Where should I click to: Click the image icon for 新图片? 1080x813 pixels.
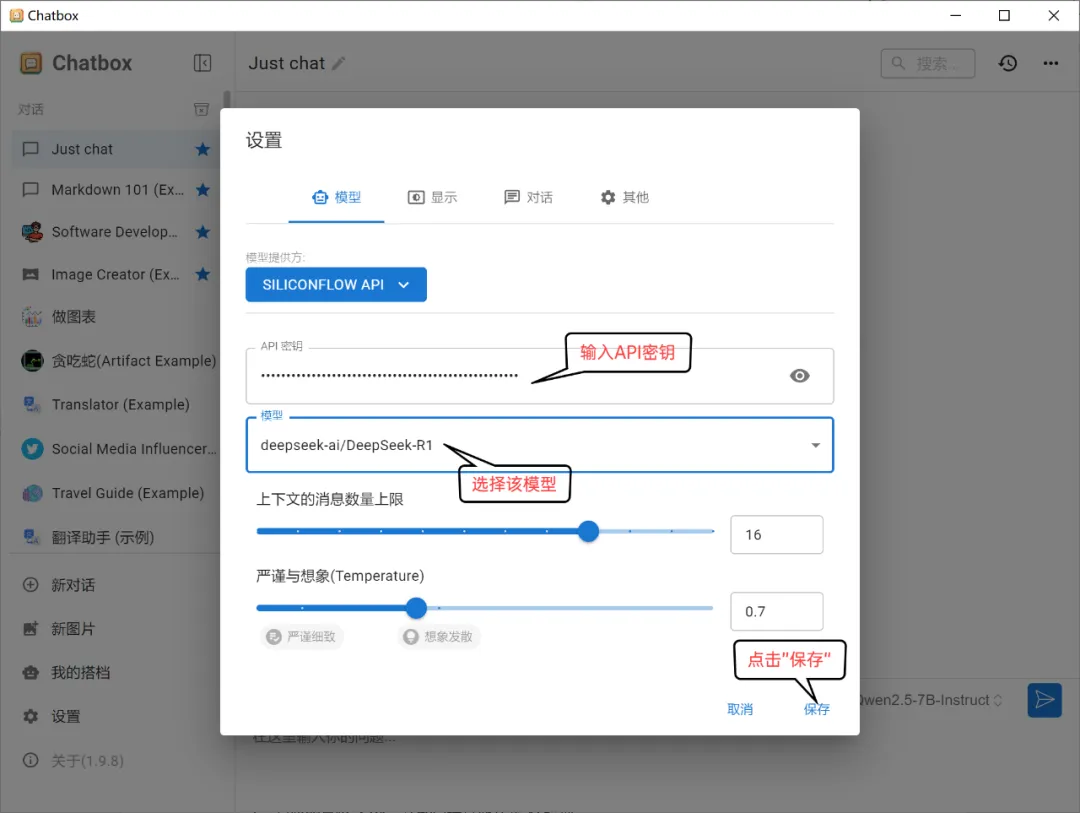[x=31, y=628]
